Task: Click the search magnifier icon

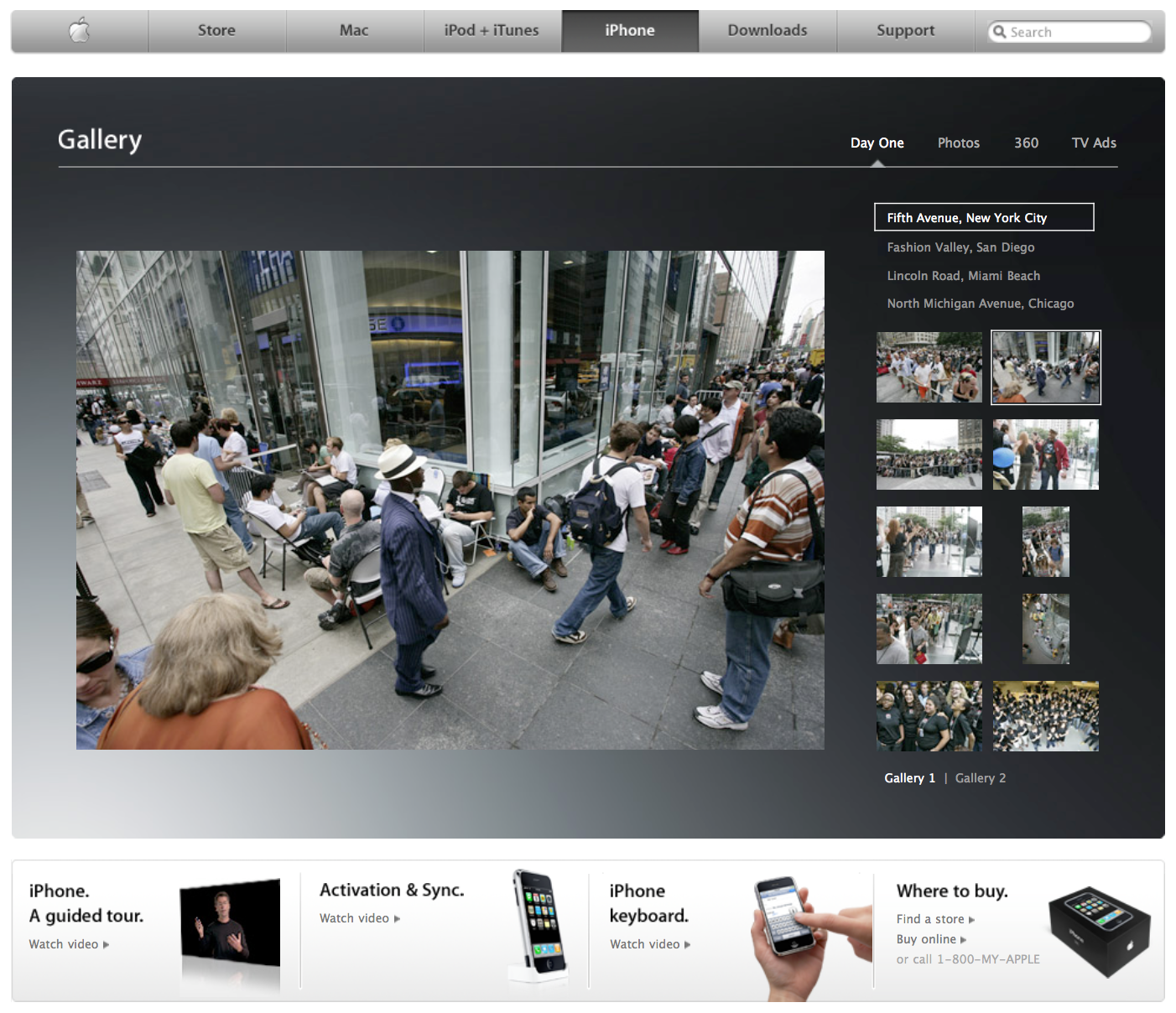Action: [999, 32]
